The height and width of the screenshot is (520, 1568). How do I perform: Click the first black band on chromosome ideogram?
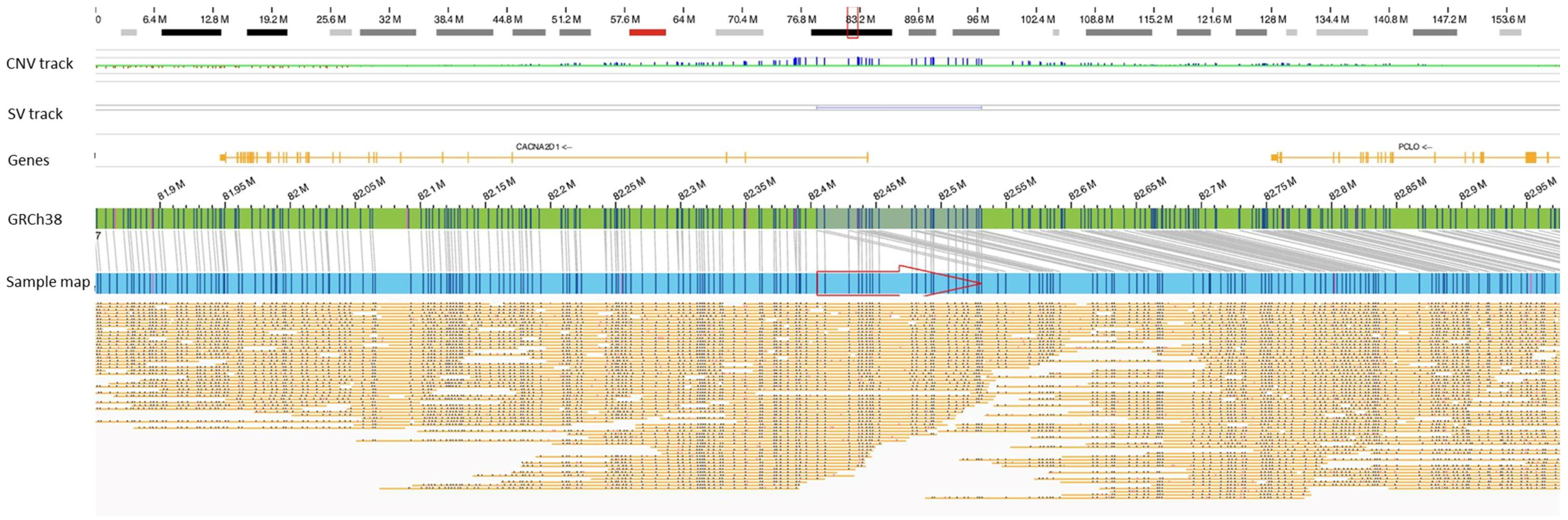click(x=191, y=32)
